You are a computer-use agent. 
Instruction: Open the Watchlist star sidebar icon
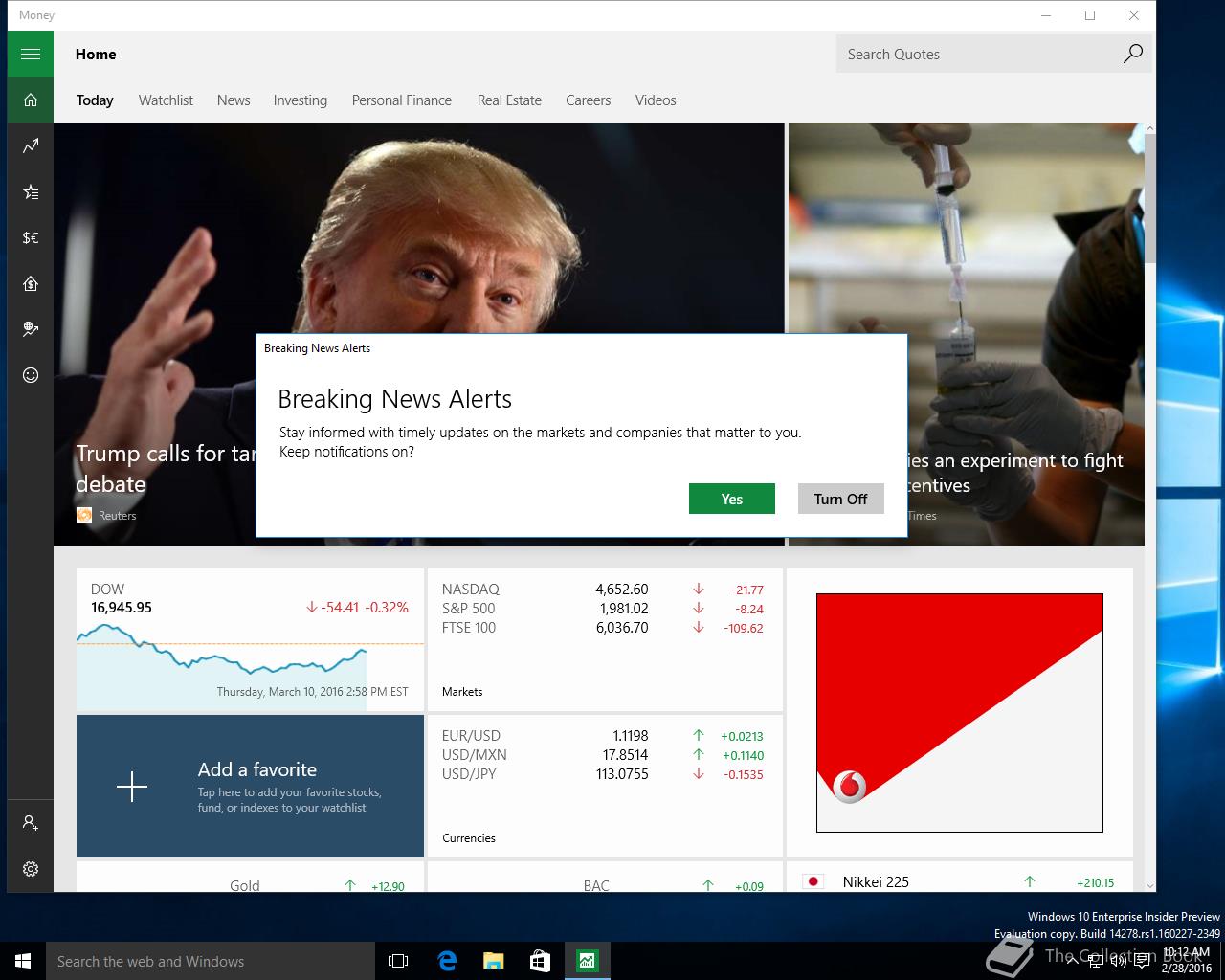(x=31, y=191)
